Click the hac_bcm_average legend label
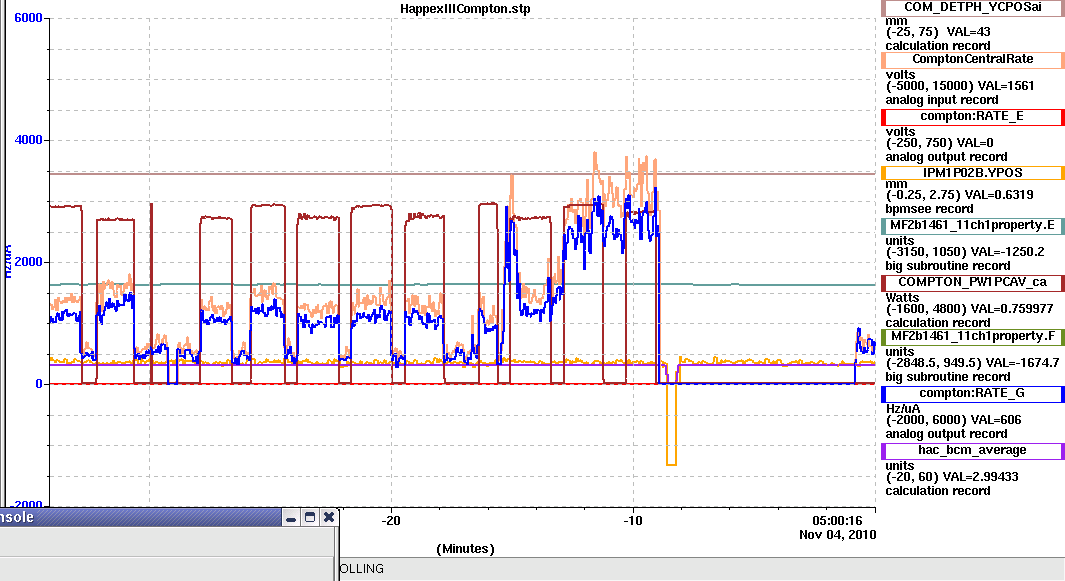This screenshot has height=581, width=1065. coord(973,451)
